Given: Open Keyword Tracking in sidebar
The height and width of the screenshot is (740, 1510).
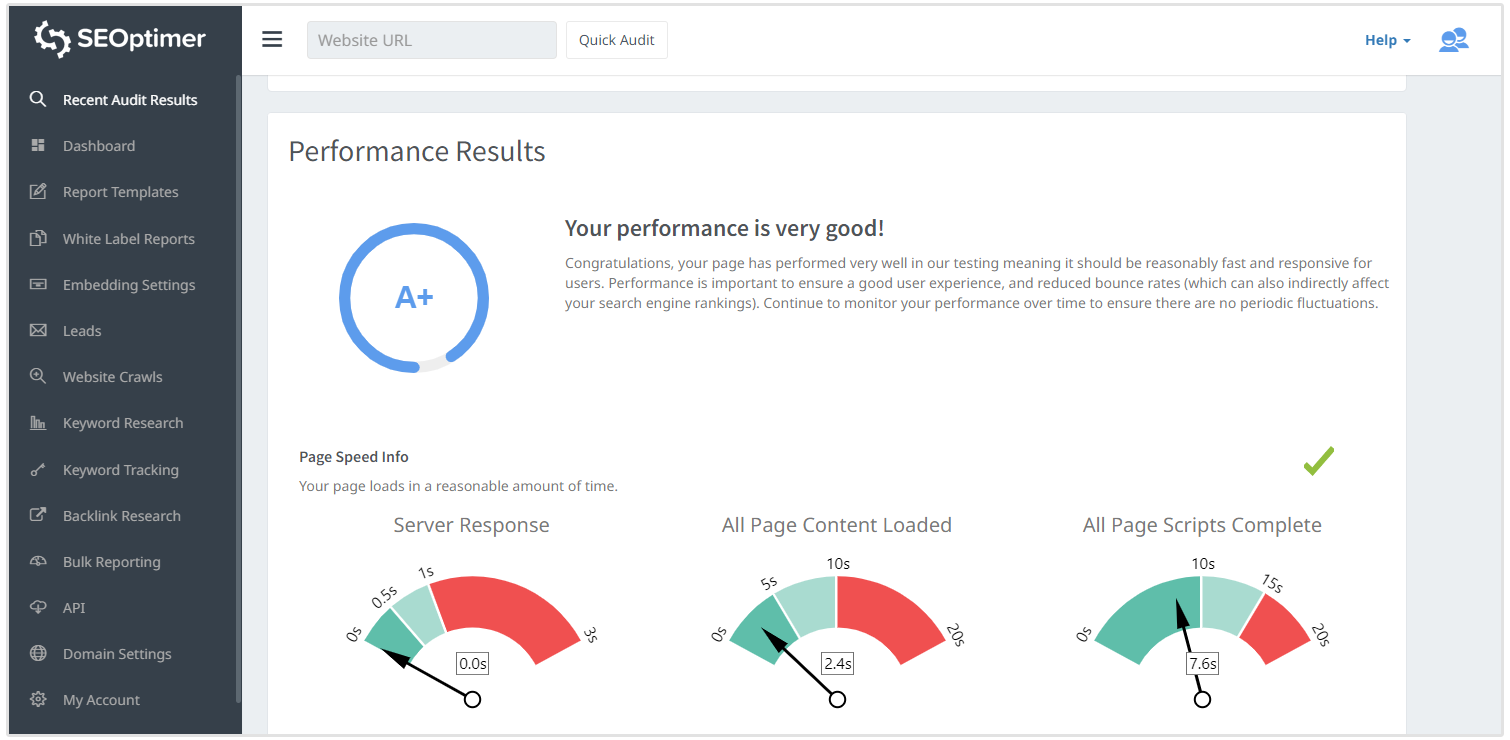Looking at the screenshot, I should click(x=120, y=469).
